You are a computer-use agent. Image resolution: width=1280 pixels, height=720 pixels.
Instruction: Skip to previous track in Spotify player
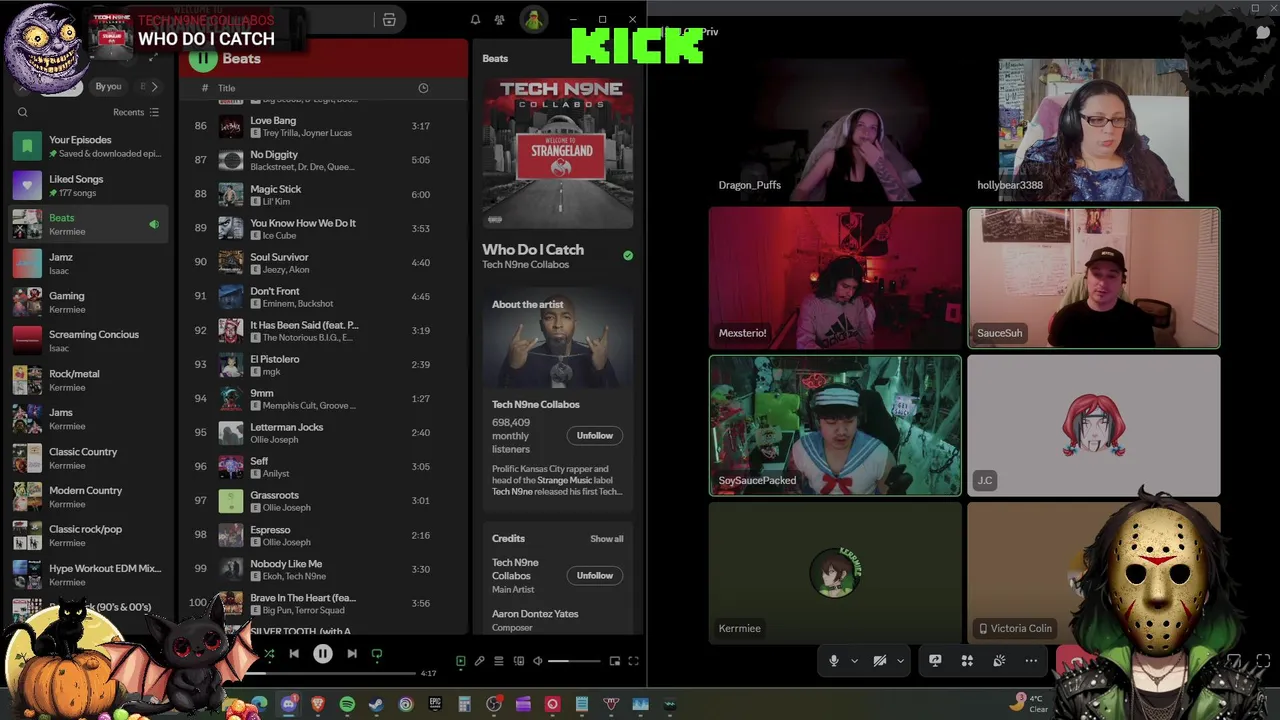[294, 654]
